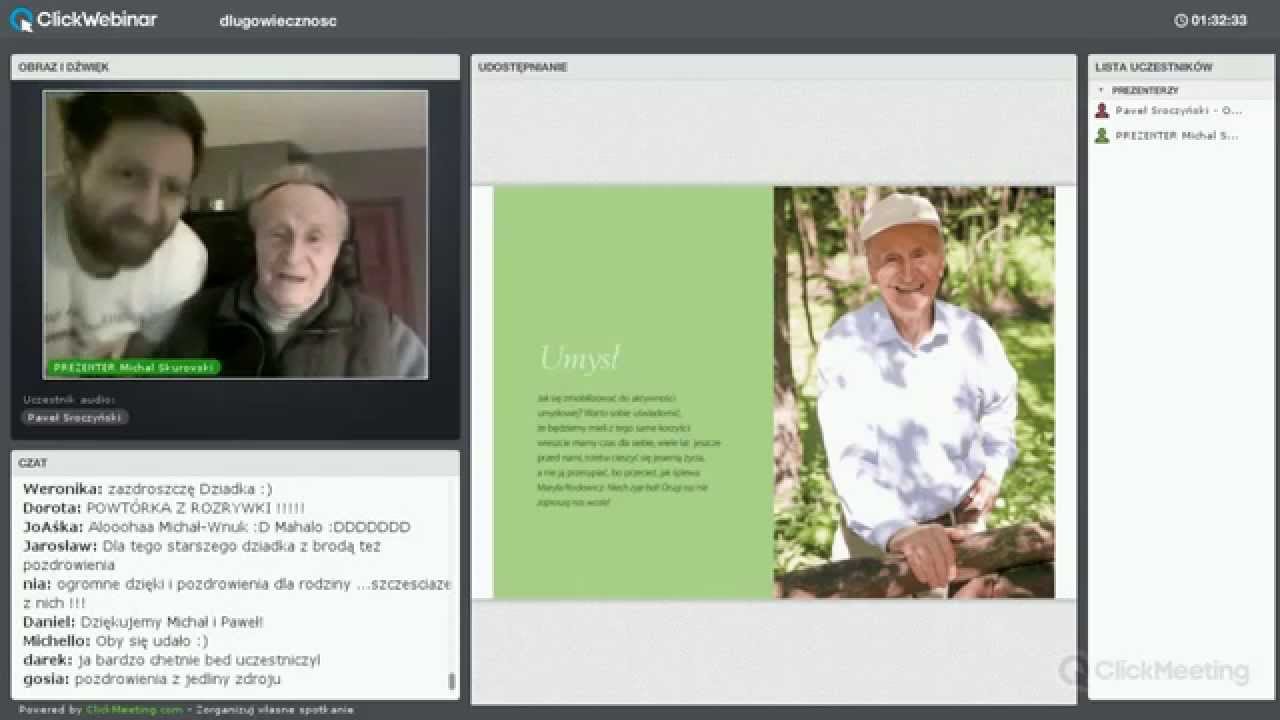The image size is (1280, 720).
Task: Click the red user icon beside Paweł Sroczyński
Action: click(1102, 111)
